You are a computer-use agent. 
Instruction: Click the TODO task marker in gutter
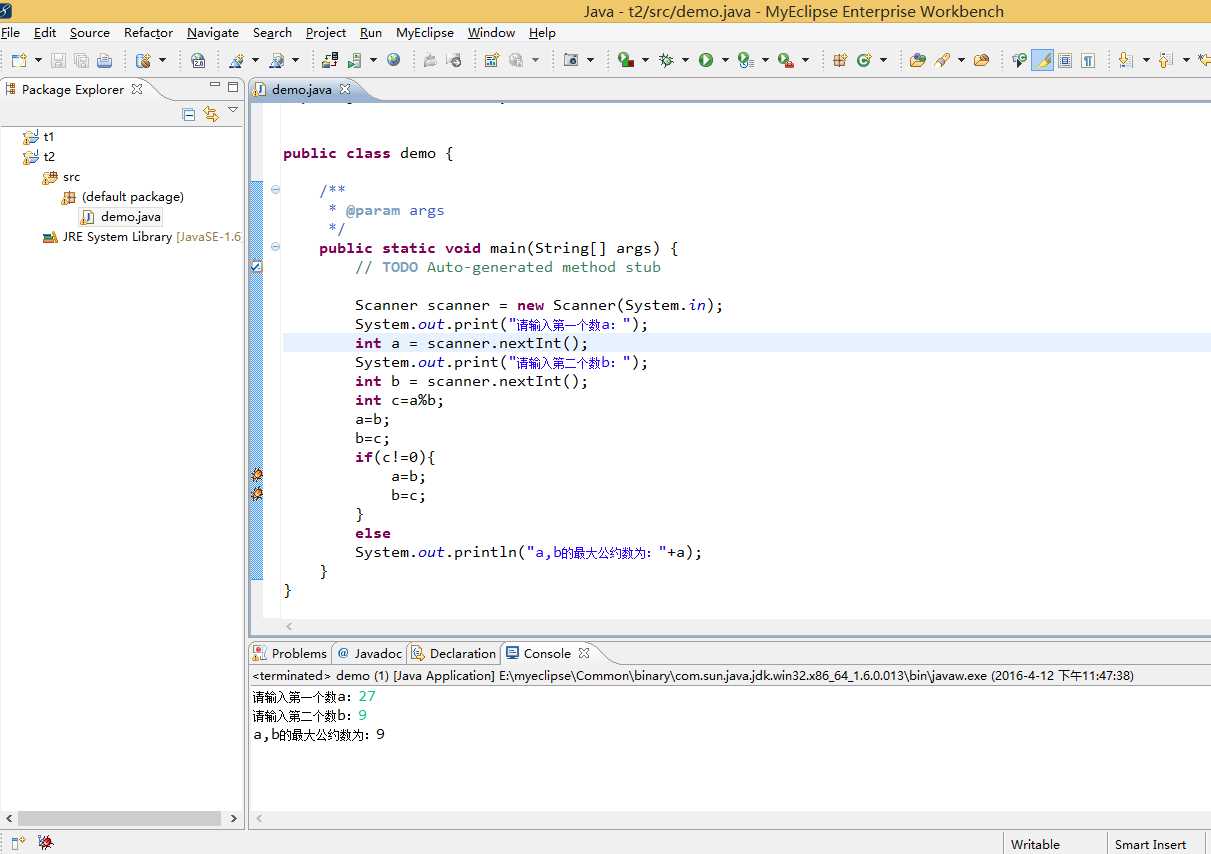256,267
